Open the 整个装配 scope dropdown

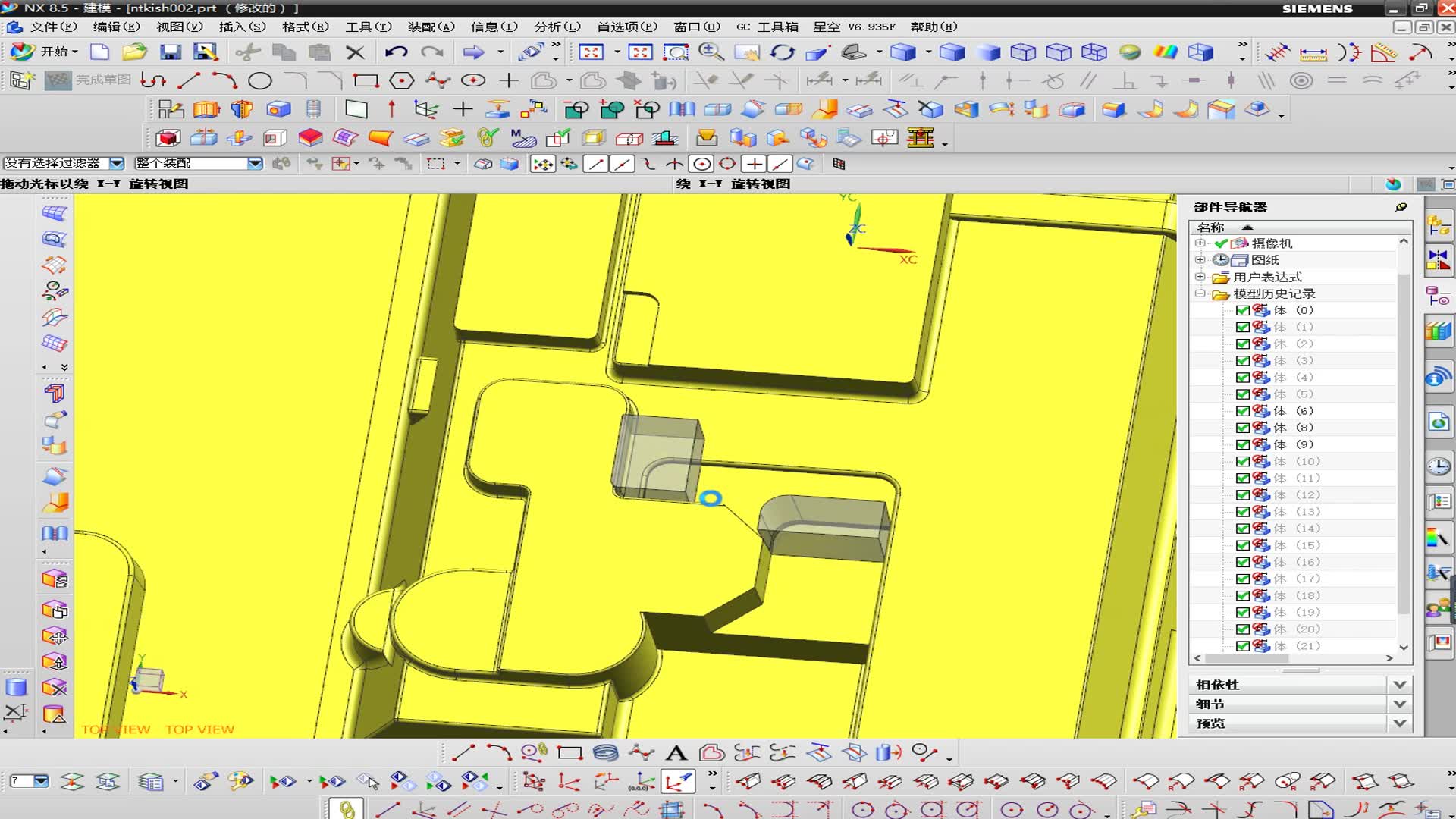click(255, 163)
